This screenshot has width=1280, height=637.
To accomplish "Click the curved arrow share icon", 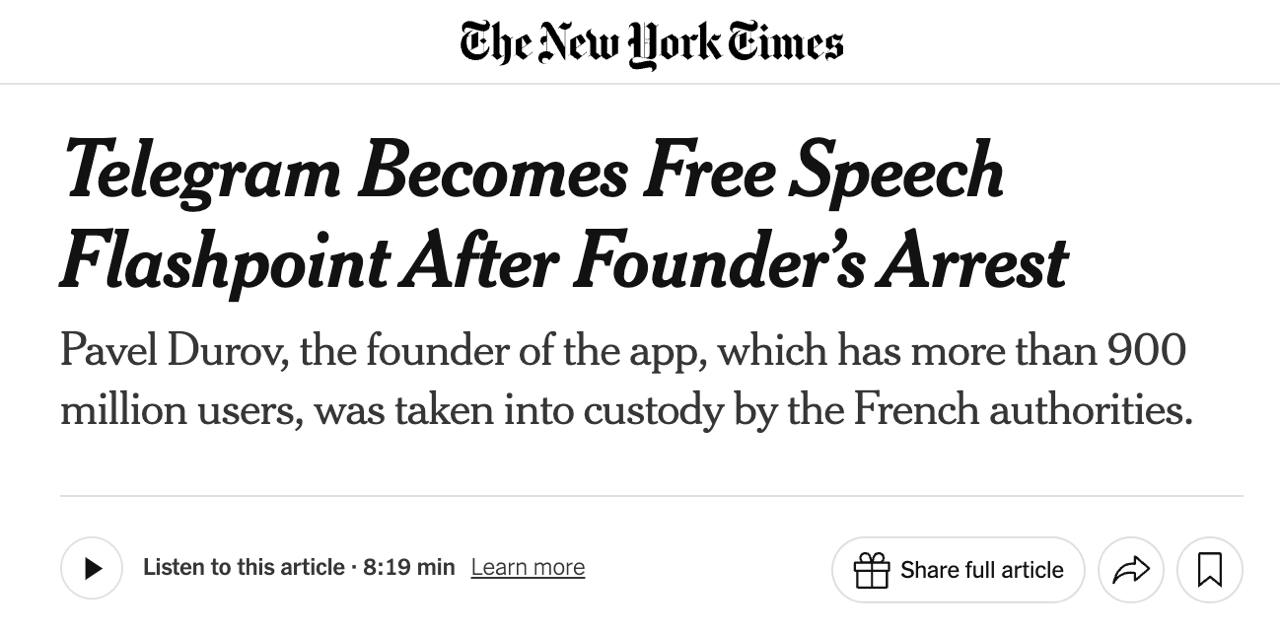I will pyautogui.click(x=1130, y=570).
